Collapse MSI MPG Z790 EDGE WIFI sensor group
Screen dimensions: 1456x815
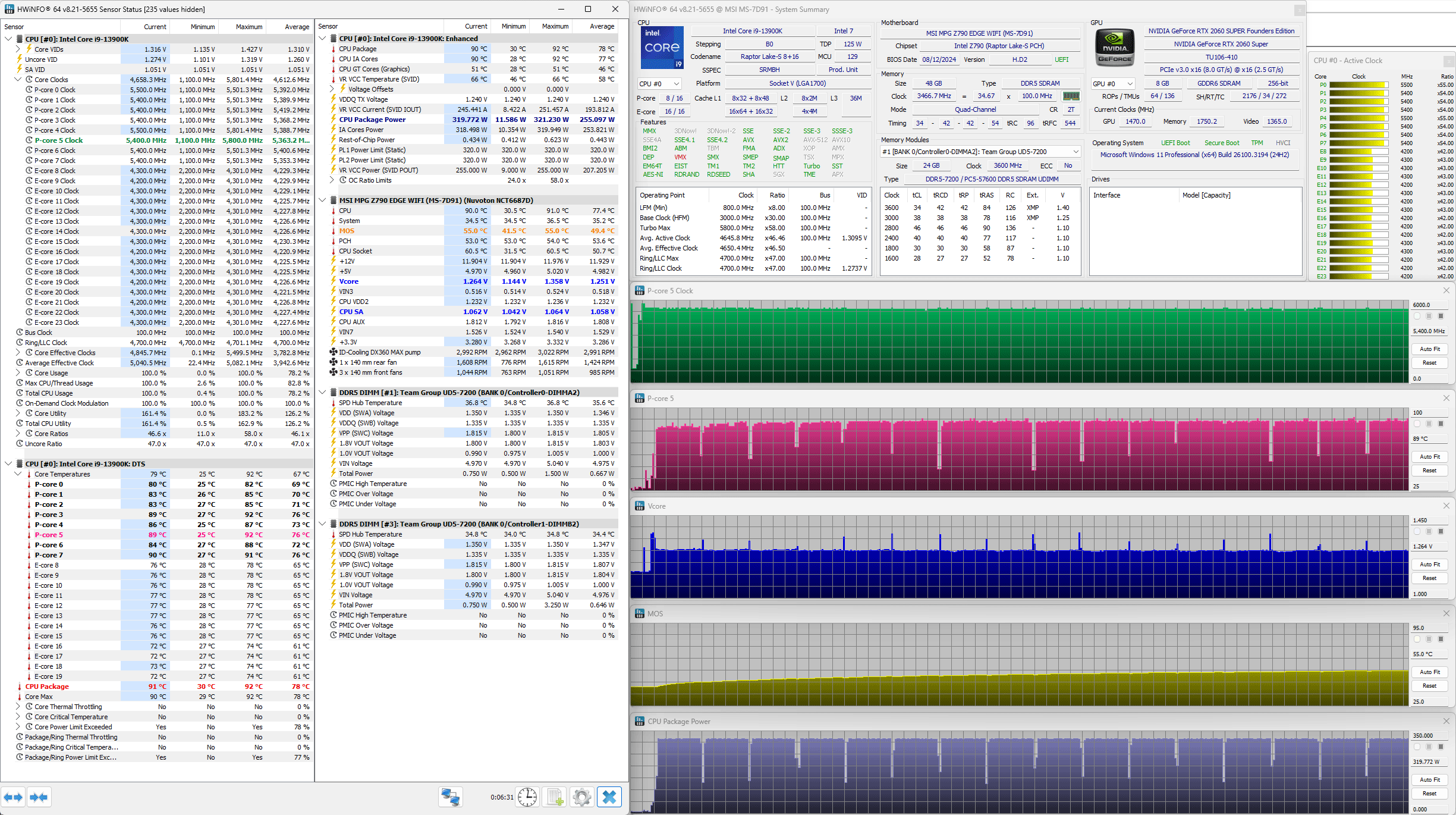(x=322, y=200)
